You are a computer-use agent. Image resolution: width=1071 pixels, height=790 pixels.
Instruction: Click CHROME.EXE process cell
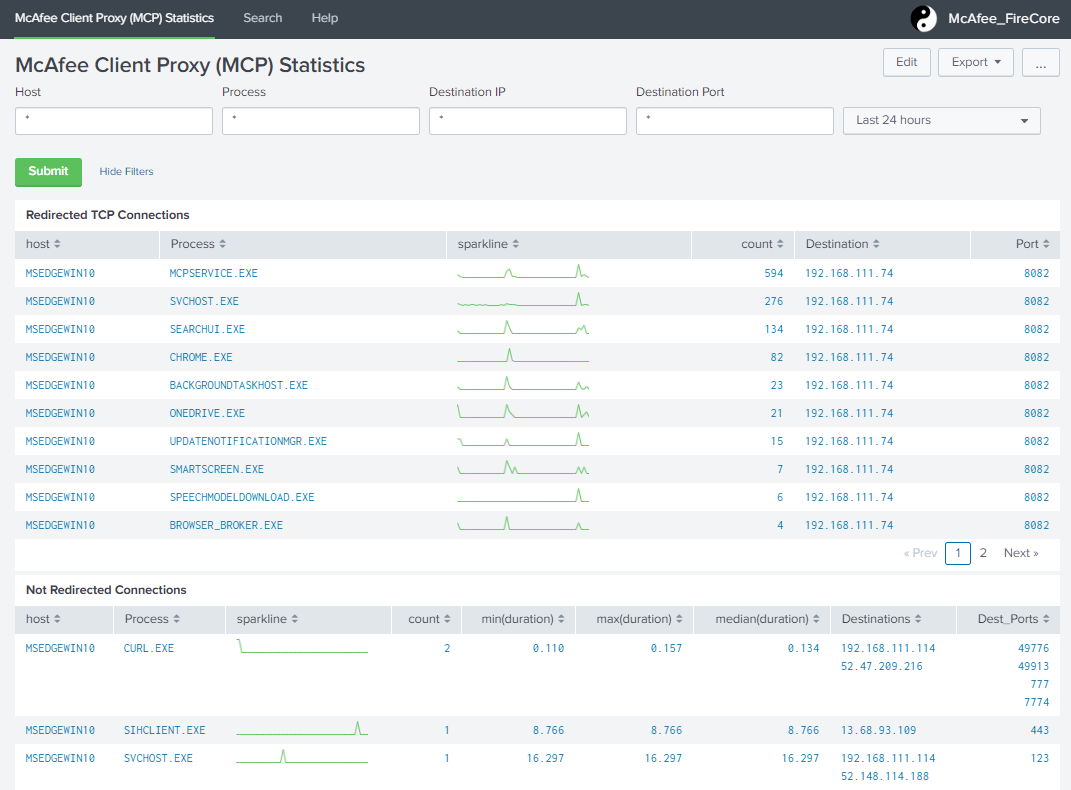201,357
